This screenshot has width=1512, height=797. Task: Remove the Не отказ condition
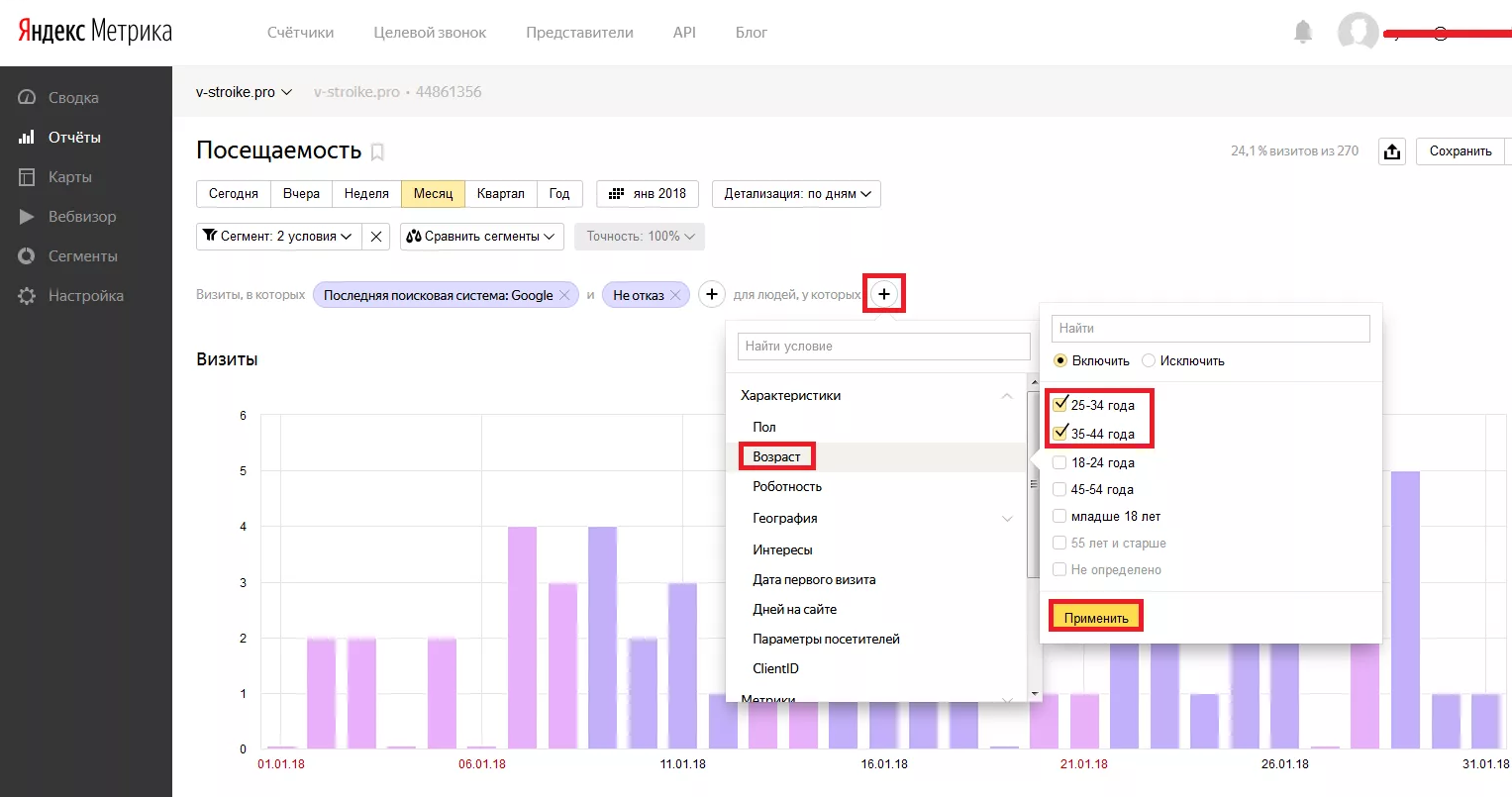point(675,294)
